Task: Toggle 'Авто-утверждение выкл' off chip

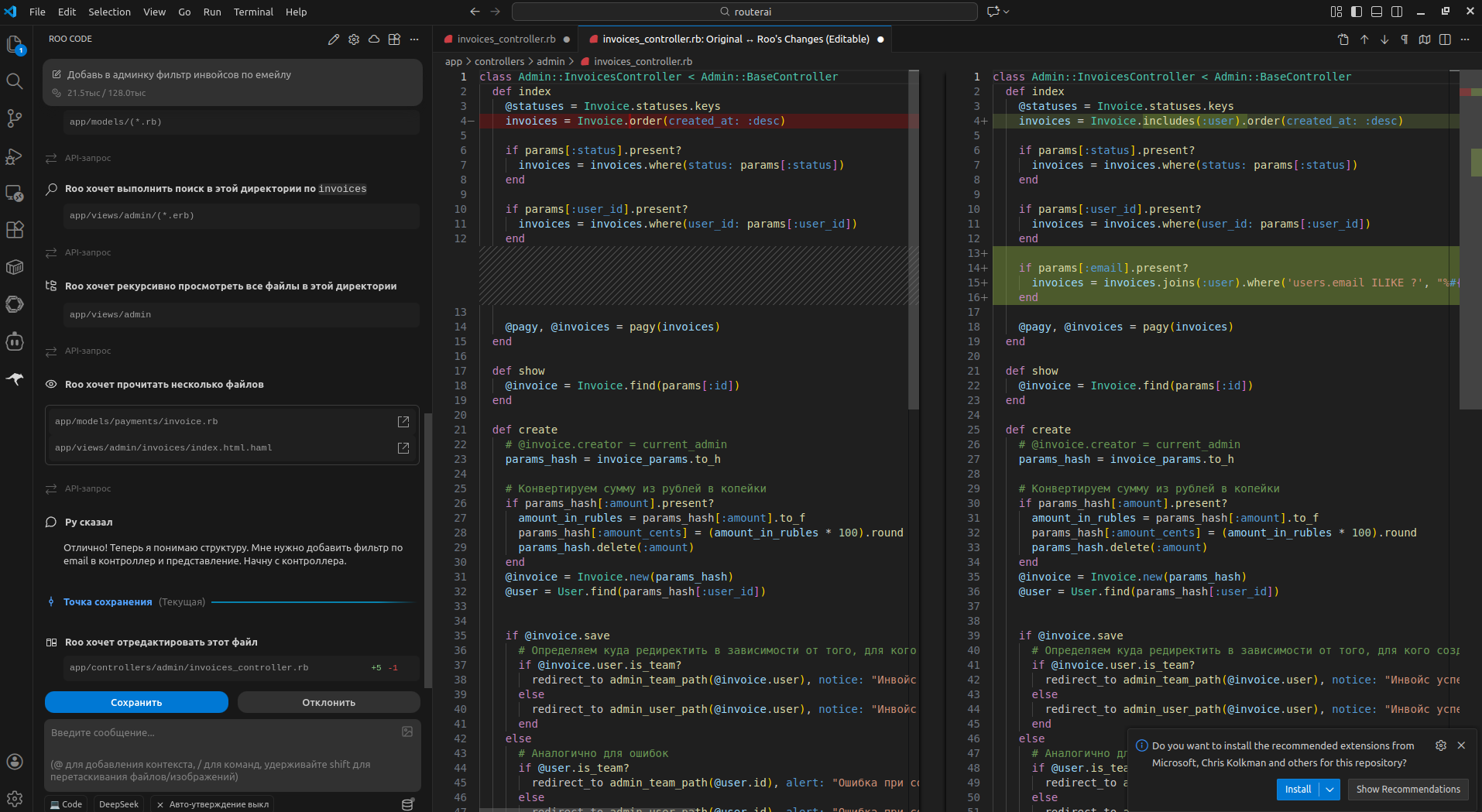Action: [x=213, y=803]
